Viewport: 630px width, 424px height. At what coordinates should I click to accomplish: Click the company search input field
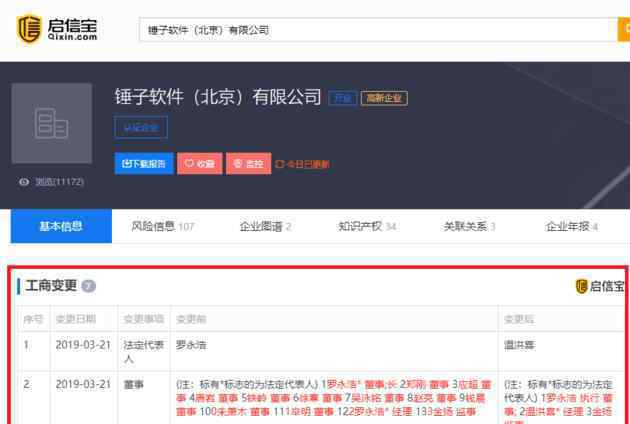click(378, 30)
